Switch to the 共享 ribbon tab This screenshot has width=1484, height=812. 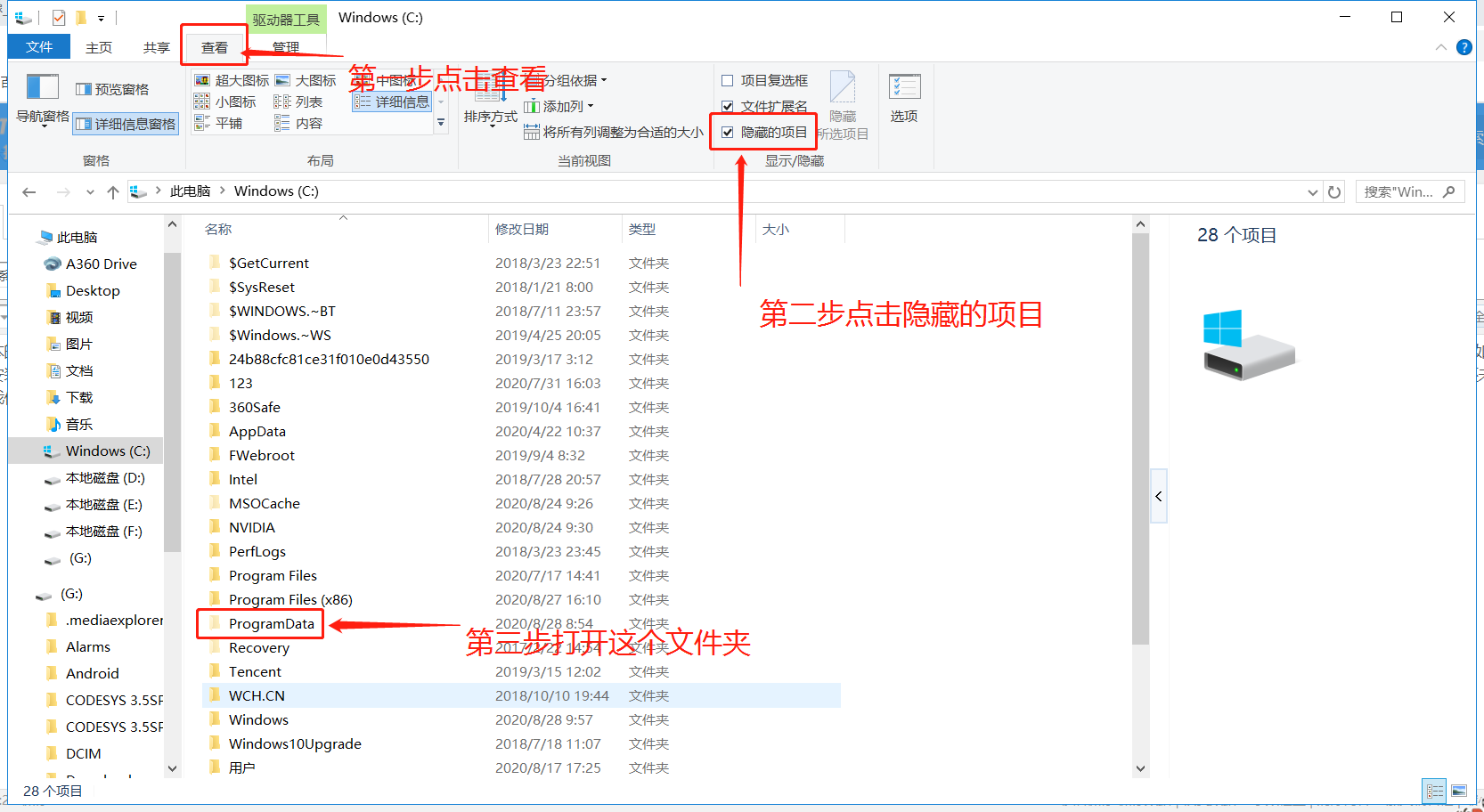click(x=157, y=47)
